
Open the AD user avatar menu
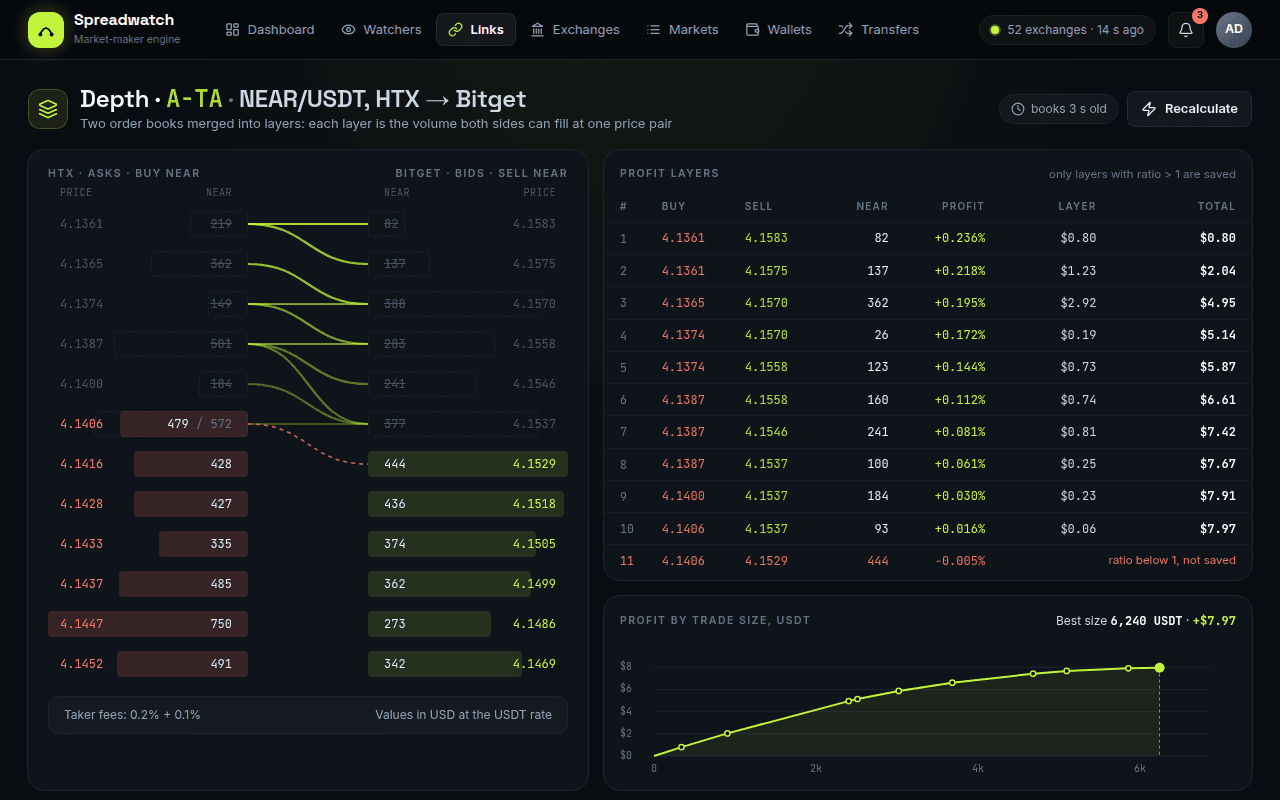(x=1234, y=30)
